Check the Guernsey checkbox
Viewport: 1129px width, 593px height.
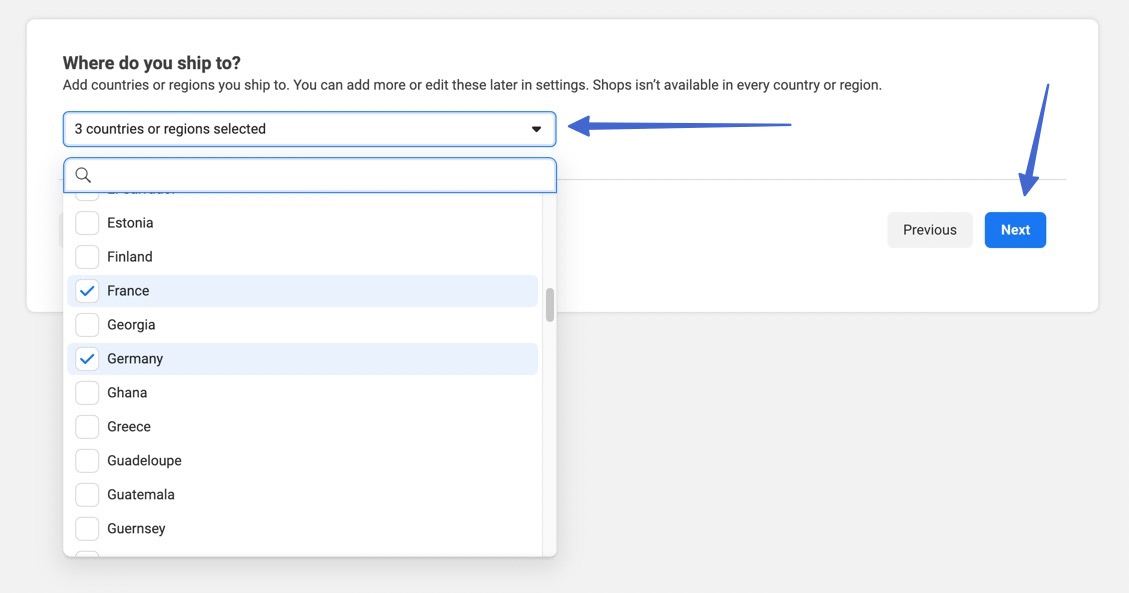pos(88,529)
